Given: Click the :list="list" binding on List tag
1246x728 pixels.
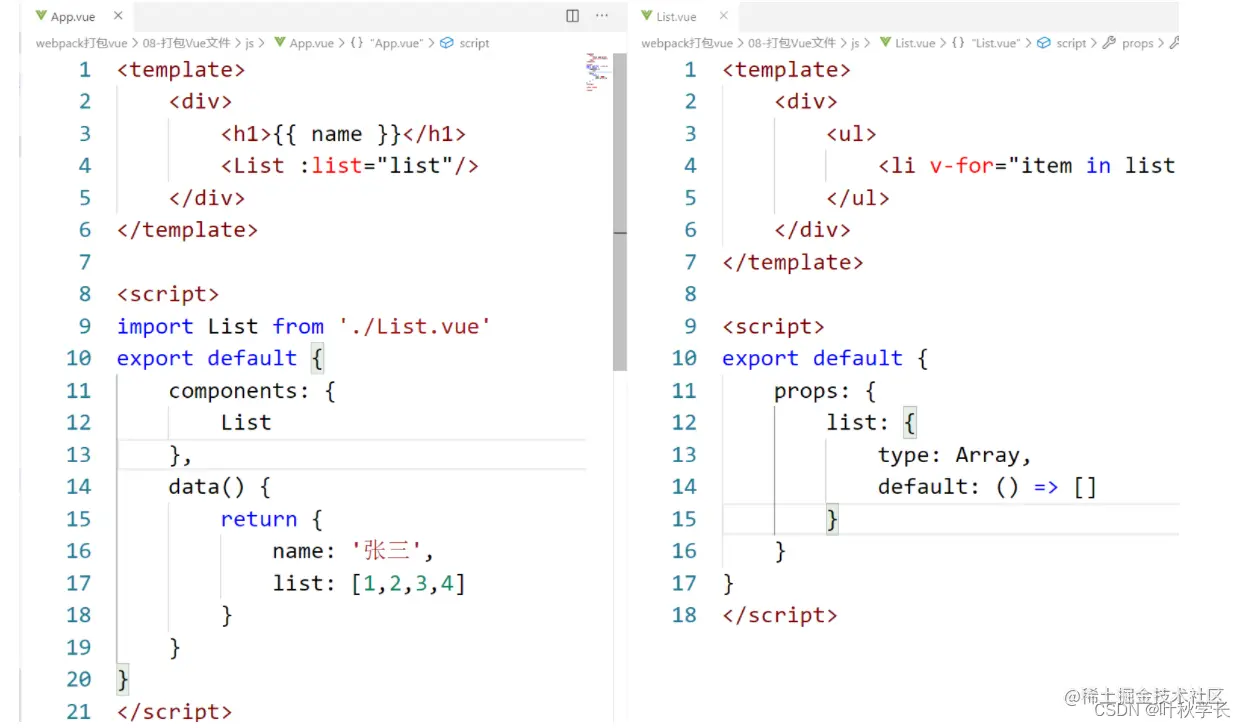Looking at the screenshot, I should click(376, 166).
